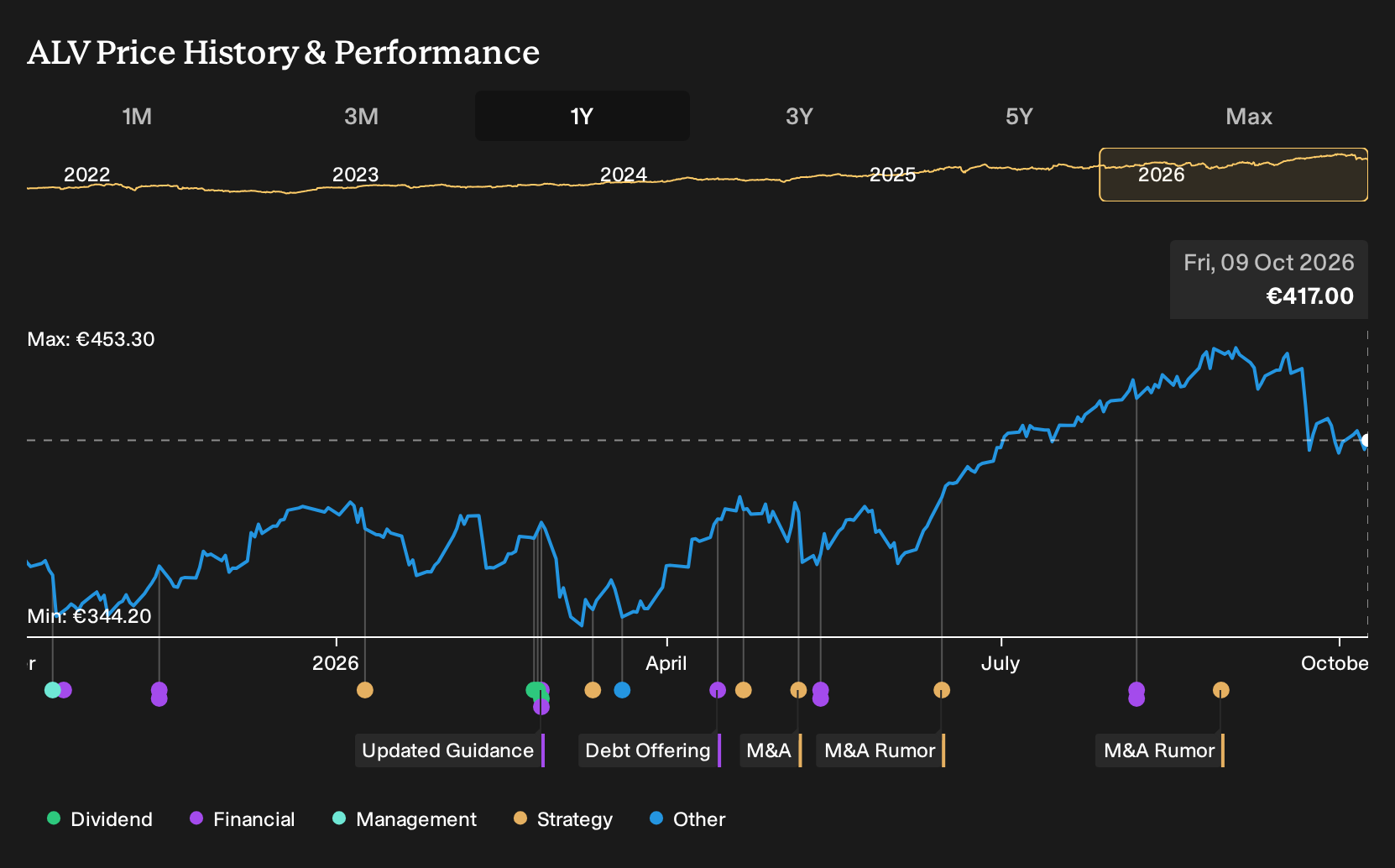Toggle the Management legend filter
This screenshot has width=1395, height=868.
[x=405, y=818]
